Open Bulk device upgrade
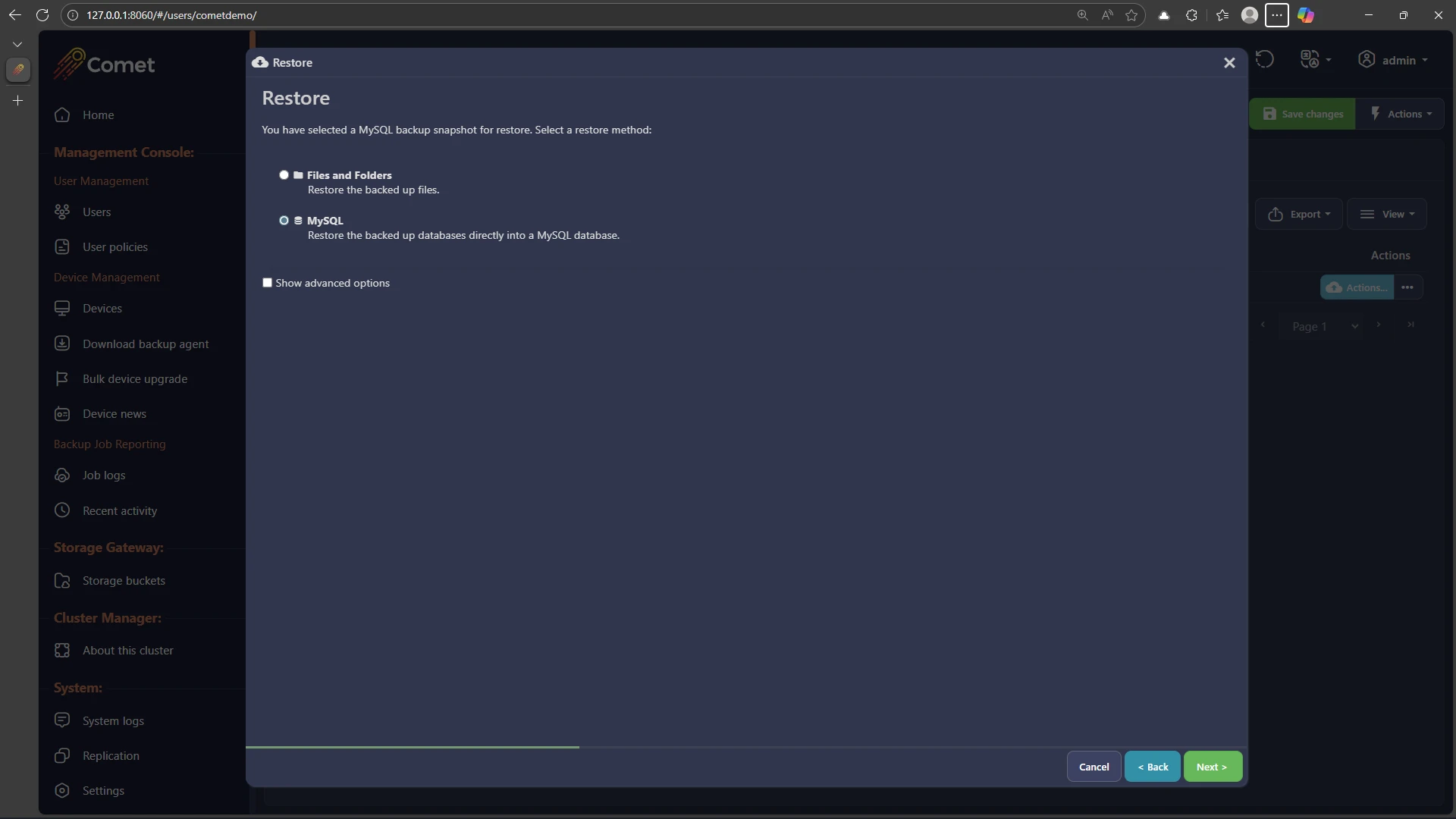The width and height of the screenshot is (1456, 819). point(135,379)
